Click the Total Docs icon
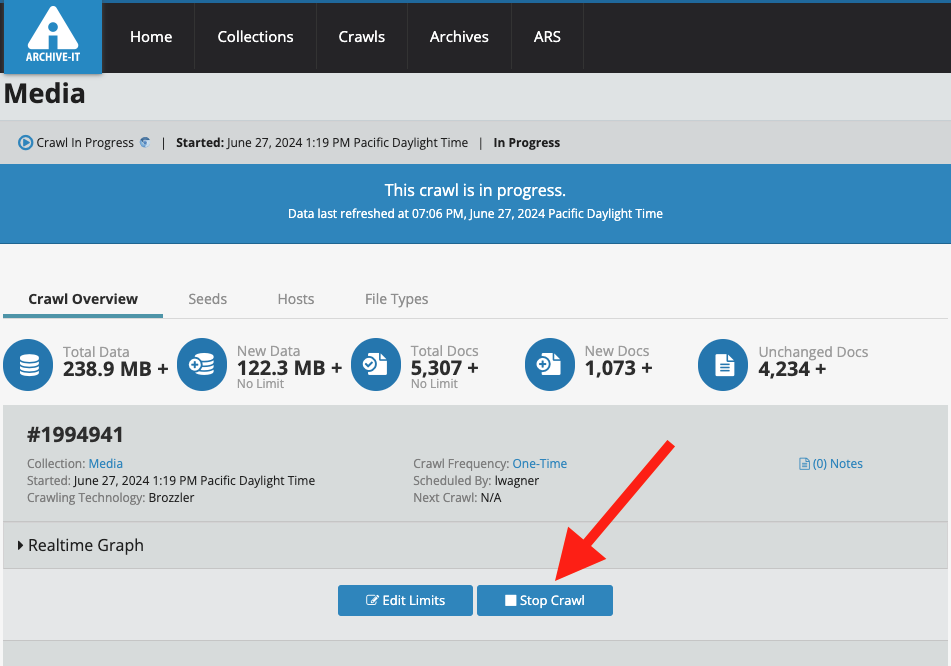 (x=376, y=366)
